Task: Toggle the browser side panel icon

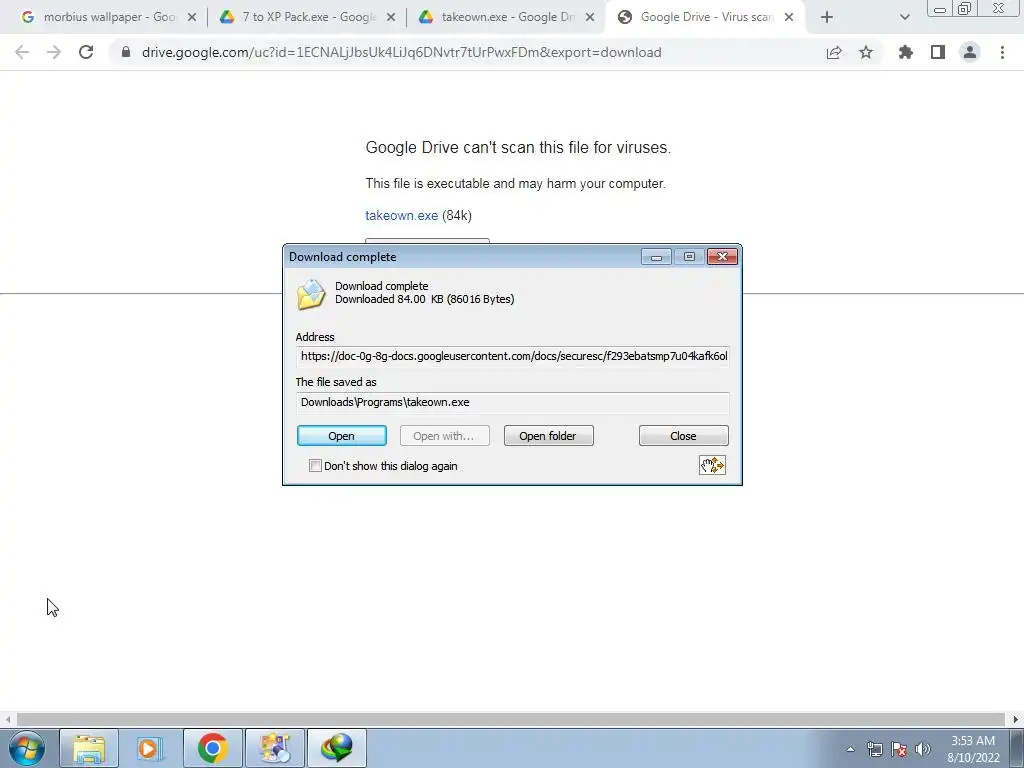Action: coord(938,52)
